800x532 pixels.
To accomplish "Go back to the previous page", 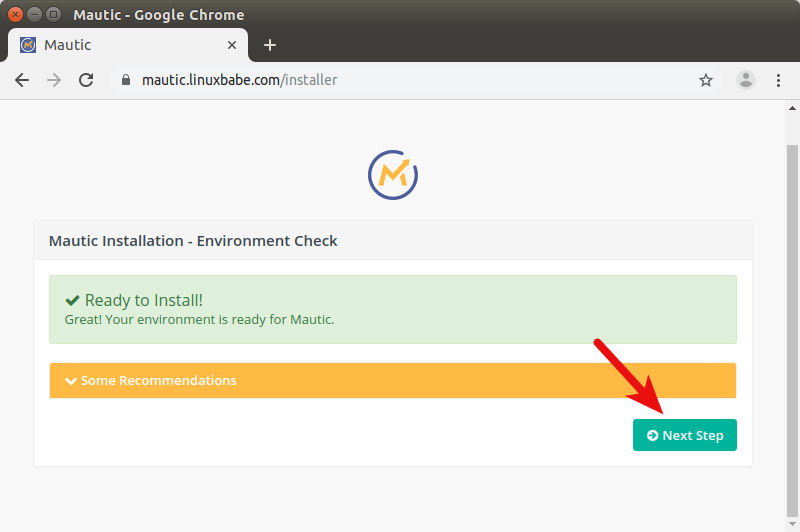I will pyautogui.click(x=22, y=80).
